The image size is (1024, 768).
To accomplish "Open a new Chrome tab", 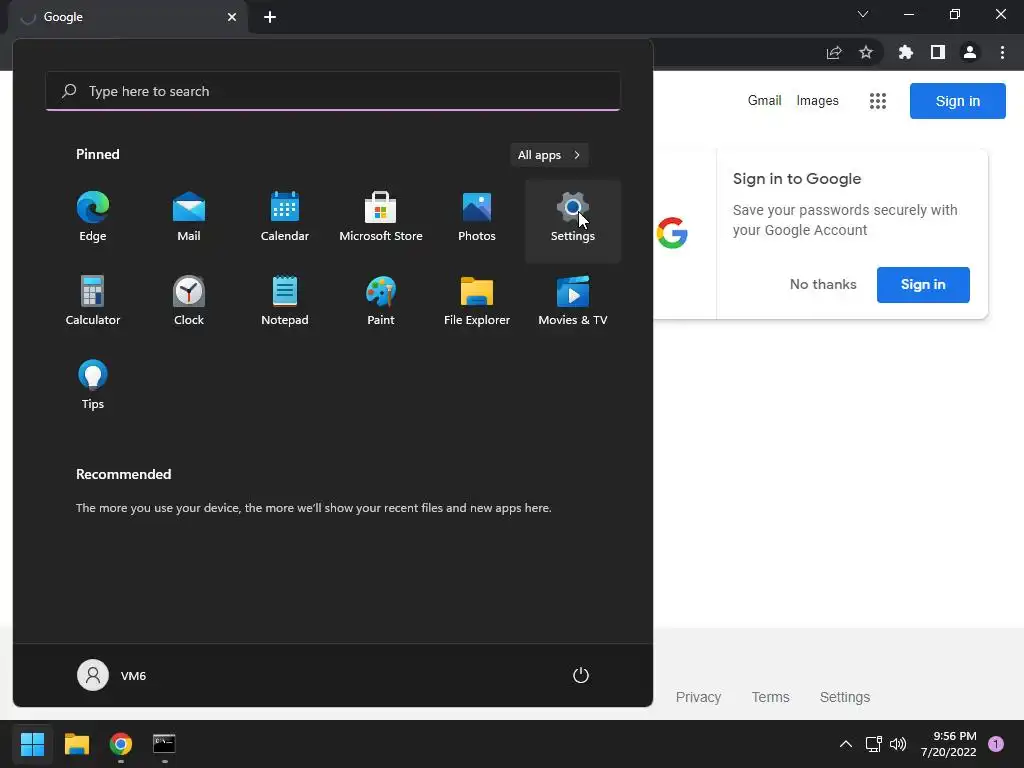I will click(270, 17).
